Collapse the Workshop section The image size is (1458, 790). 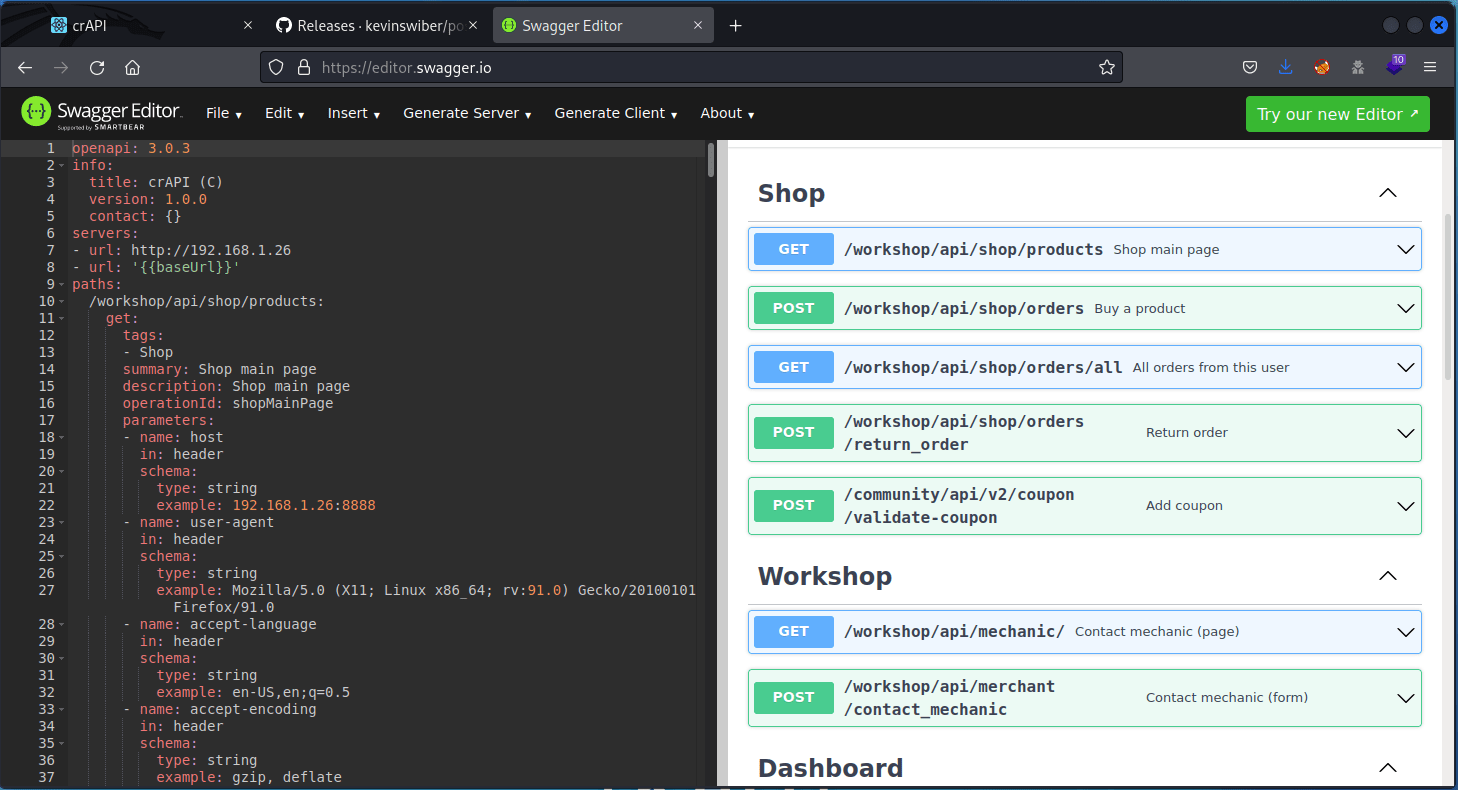pyautogui.click(x=1387, y=576)
